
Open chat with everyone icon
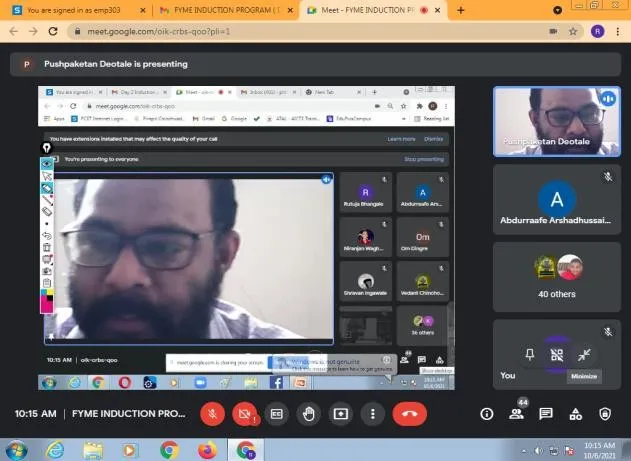tap(546, 414)
